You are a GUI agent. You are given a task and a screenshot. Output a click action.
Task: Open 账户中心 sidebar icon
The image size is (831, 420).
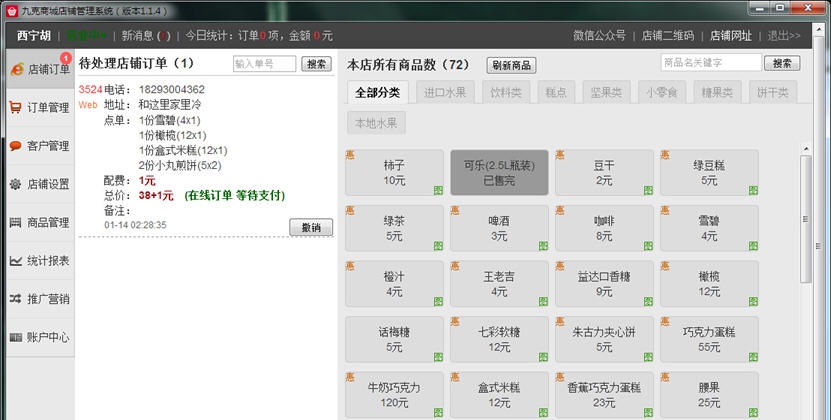point(15,337)
